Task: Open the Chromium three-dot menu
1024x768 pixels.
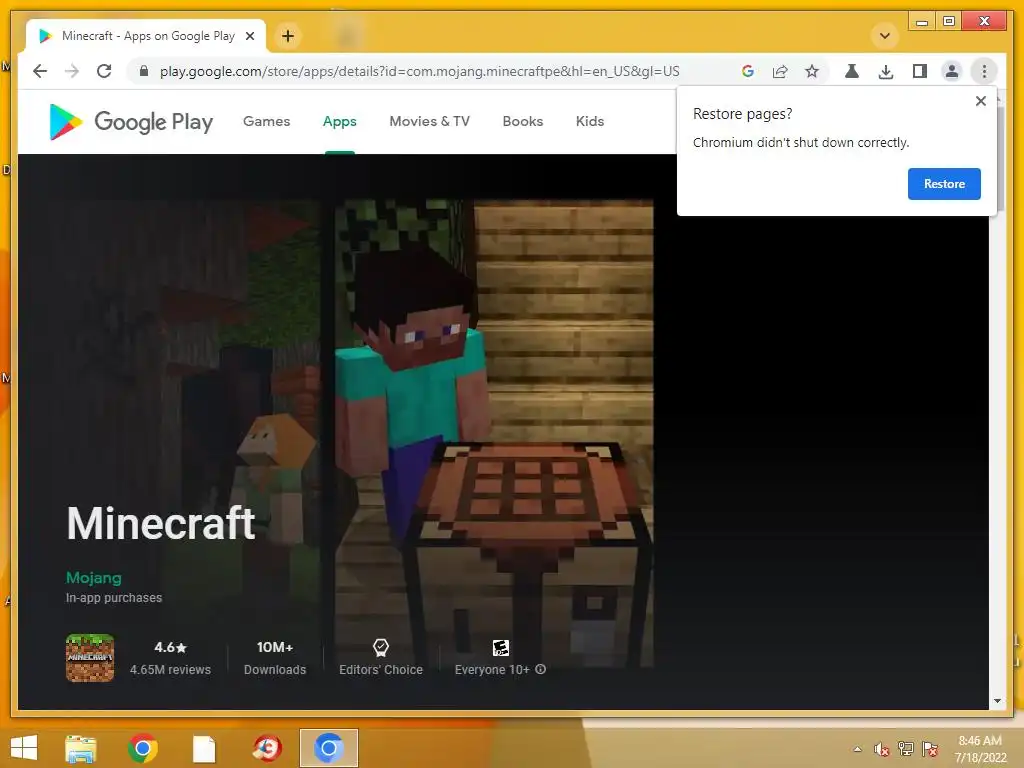Action: point(984,71)
